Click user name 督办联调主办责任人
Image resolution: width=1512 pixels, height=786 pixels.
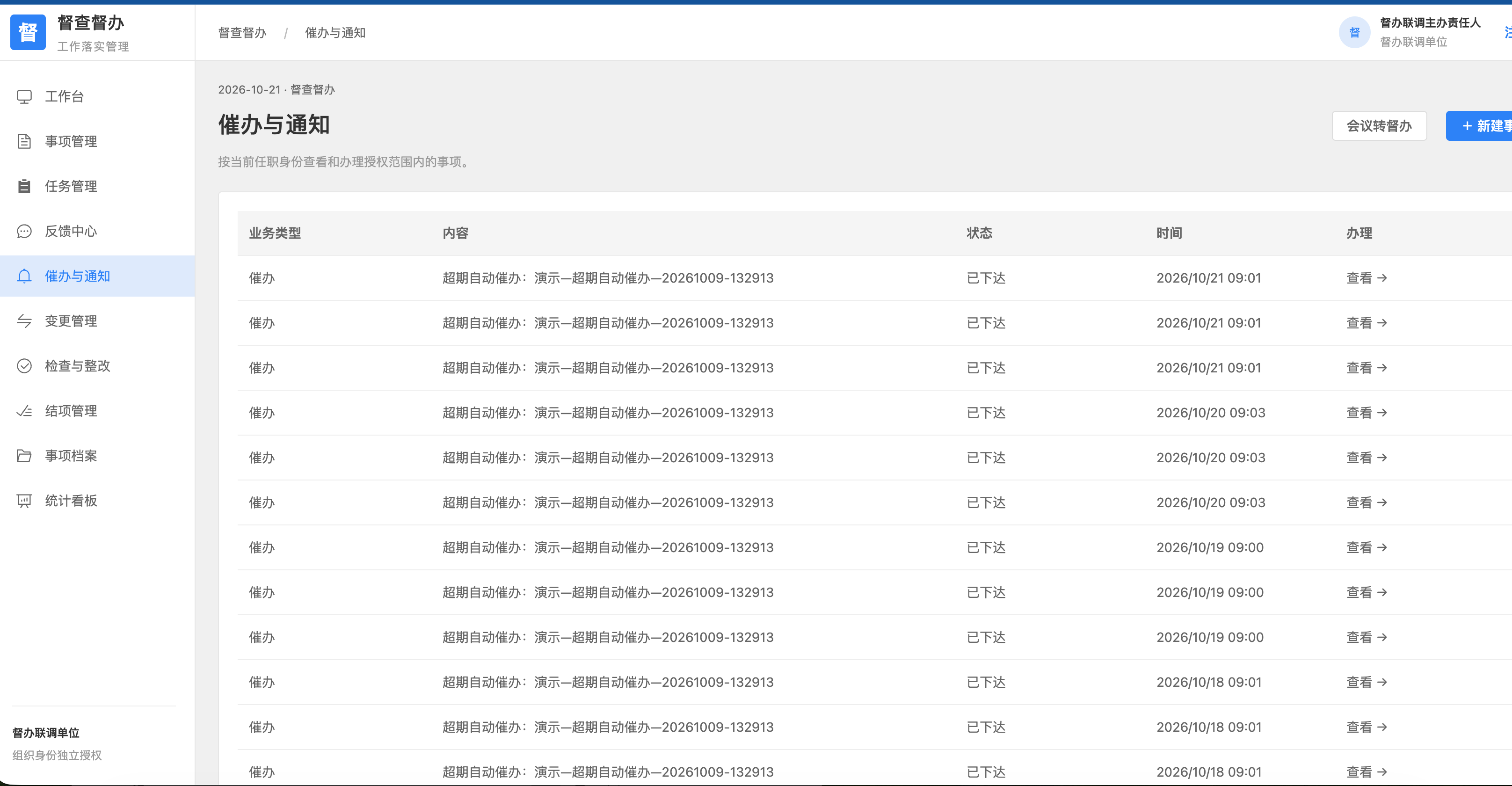click(x=1430, y=23)
